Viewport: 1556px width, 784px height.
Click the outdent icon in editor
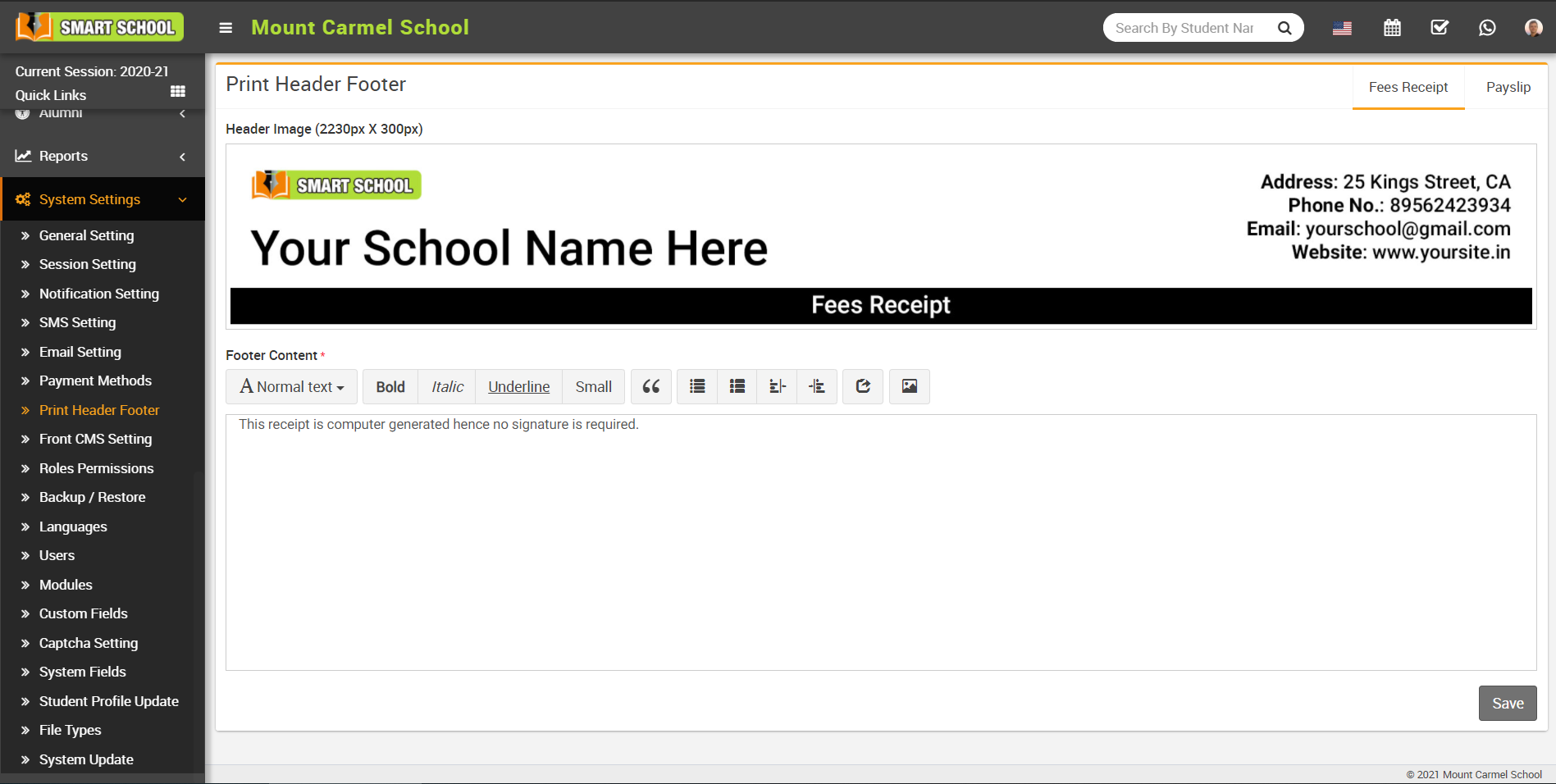pos(777,386)
